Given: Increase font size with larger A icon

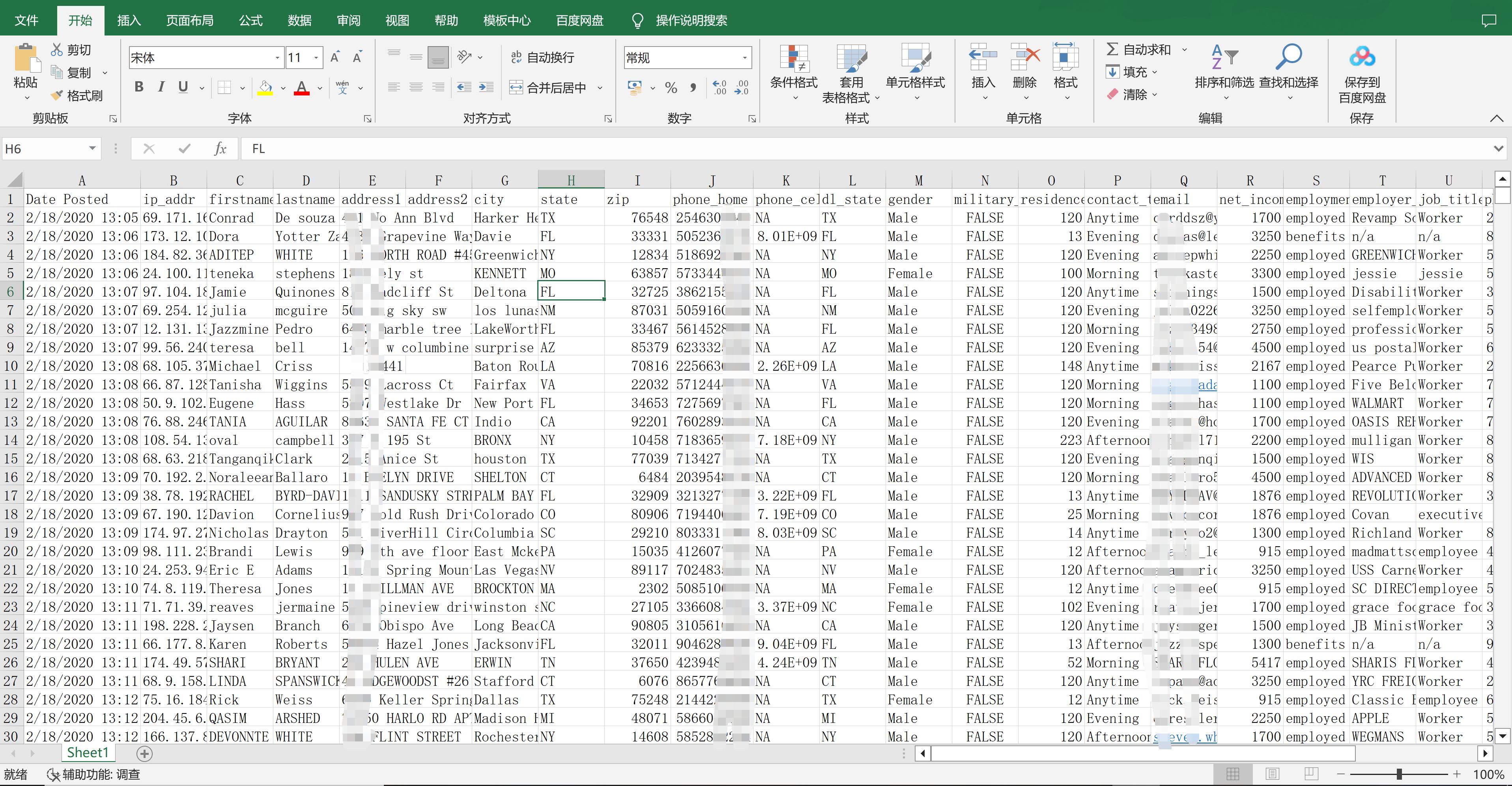Looking at the screenshot, I should point(335,57).
